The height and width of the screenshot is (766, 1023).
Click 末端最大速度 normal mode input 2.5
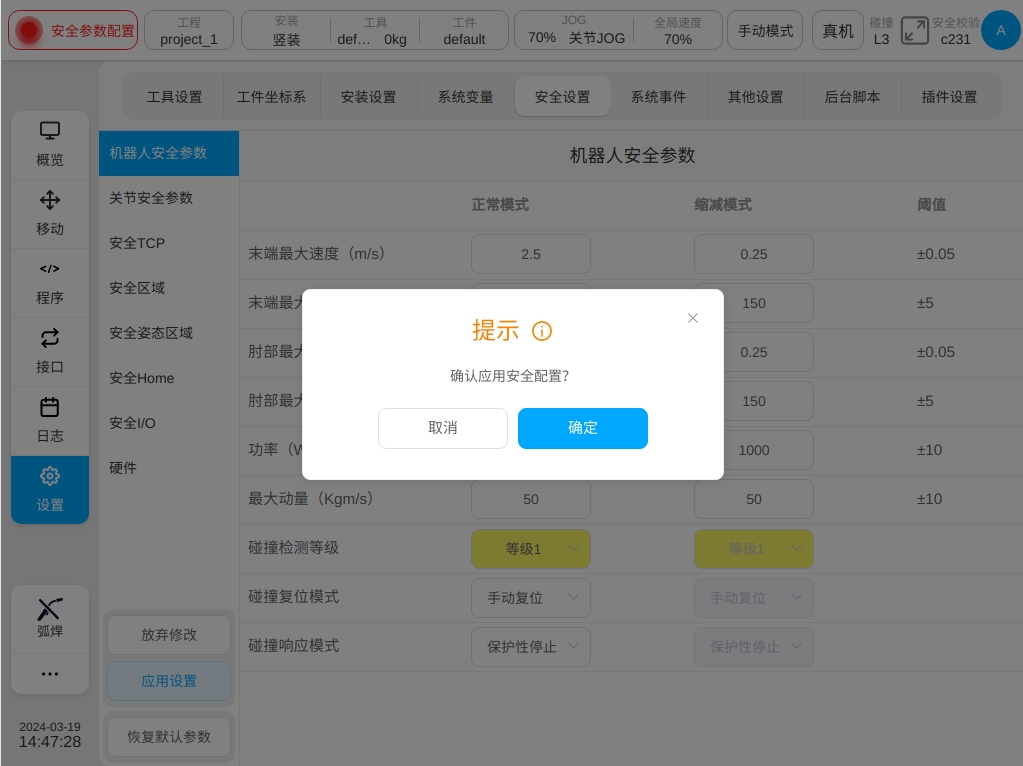(531, 254)
